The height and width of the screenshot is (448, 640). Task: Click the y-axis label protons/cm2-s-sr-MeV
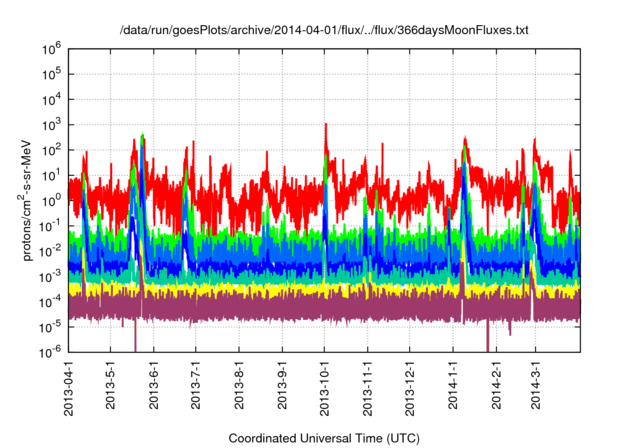tap(26, 200)
